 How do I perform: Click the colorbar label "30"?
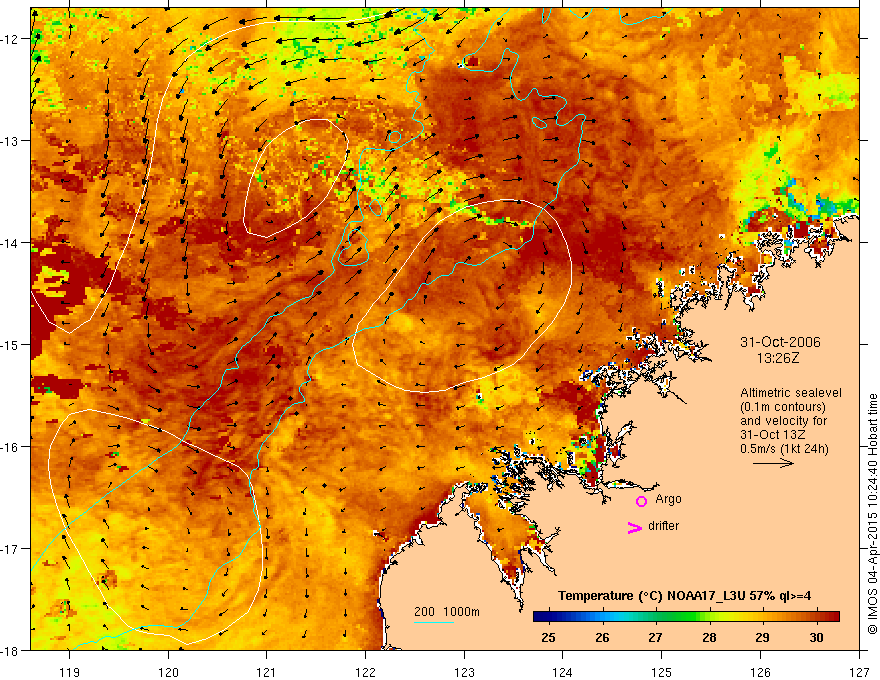pos(817,637)
